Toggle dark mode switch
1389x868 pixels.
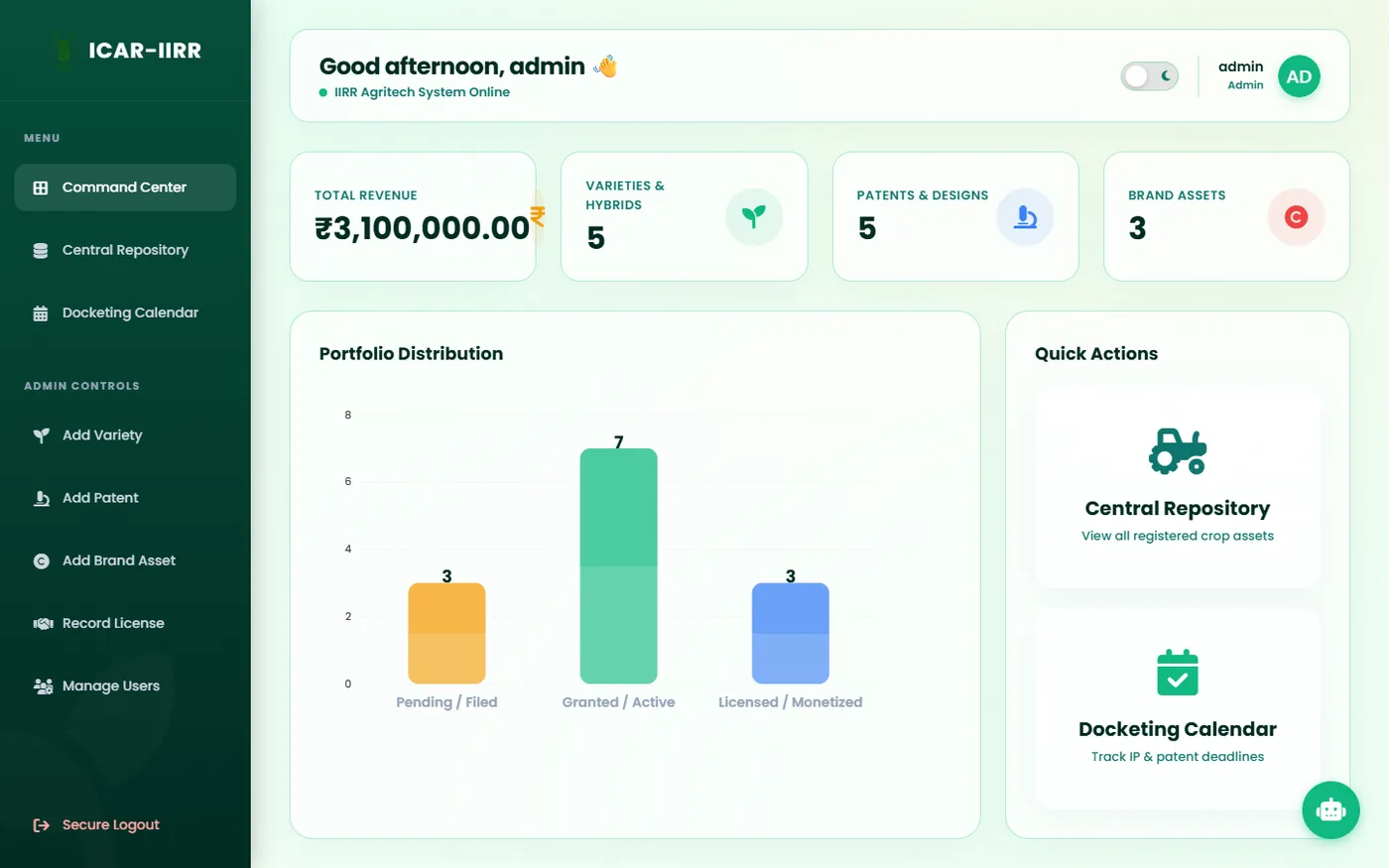coord(1150,76)
